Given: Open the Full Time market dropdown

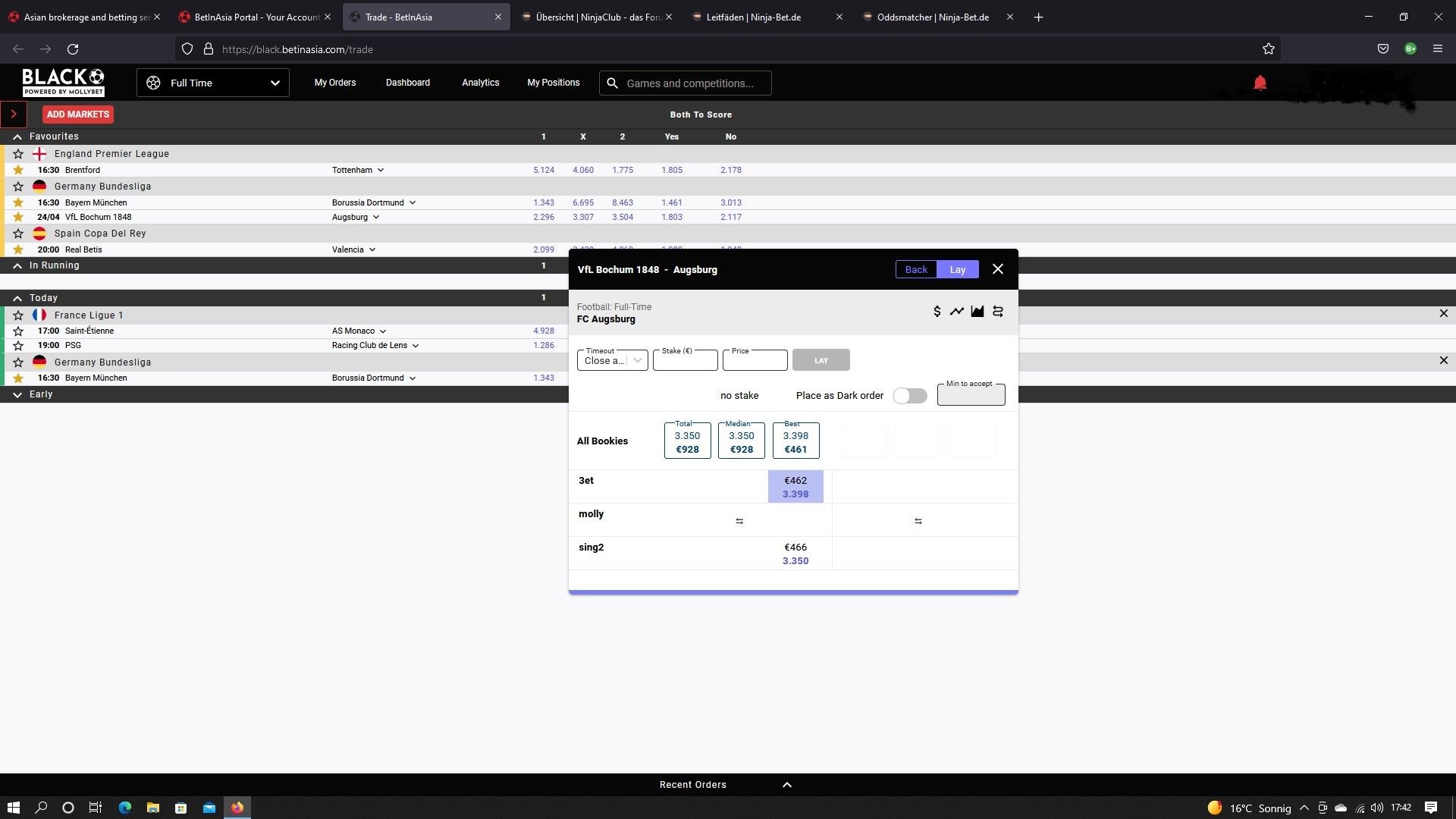Looking at the screenshot, I should 213,83.
